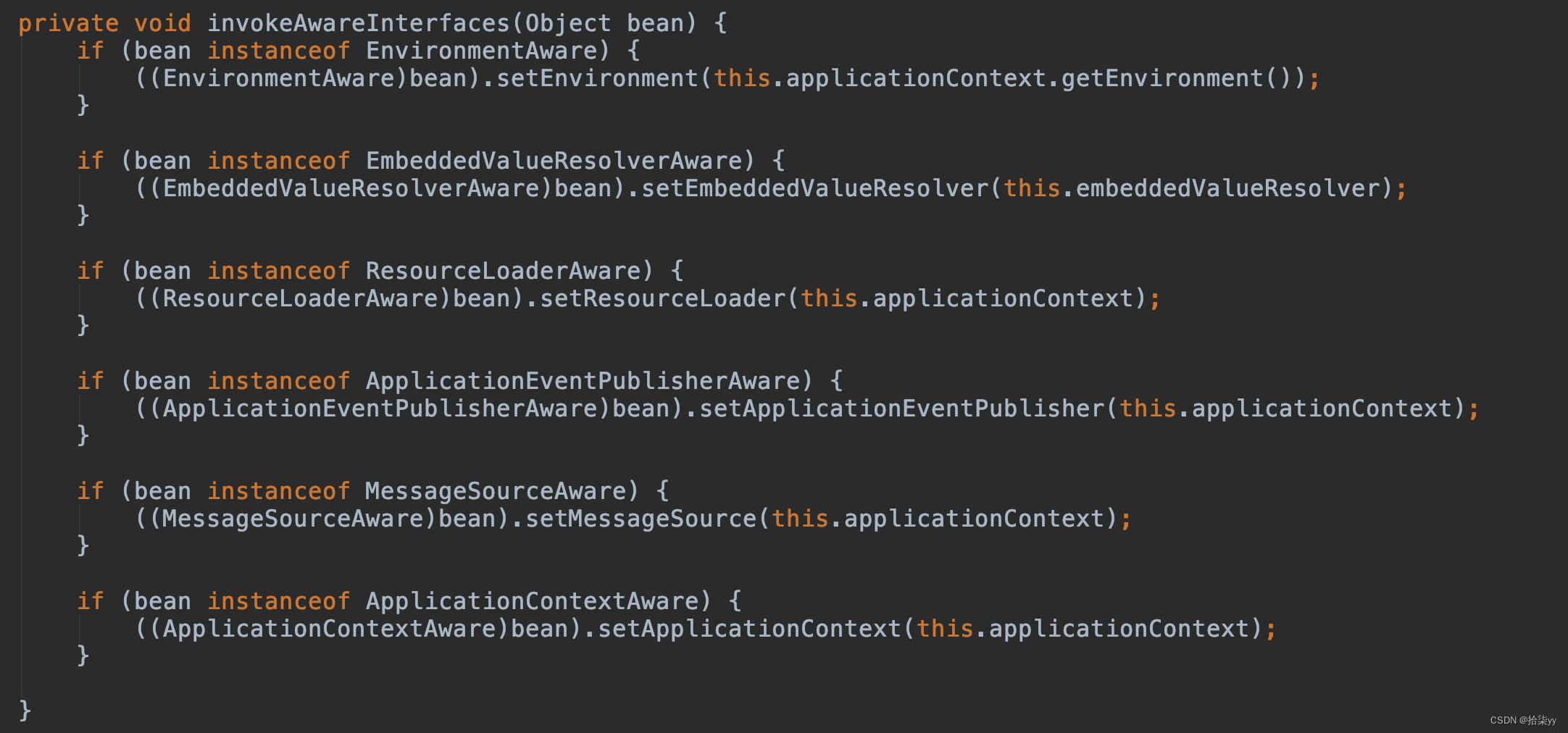Click the final closing brace of the method
Screen dimensions: 1568x733
pos(25,710)
